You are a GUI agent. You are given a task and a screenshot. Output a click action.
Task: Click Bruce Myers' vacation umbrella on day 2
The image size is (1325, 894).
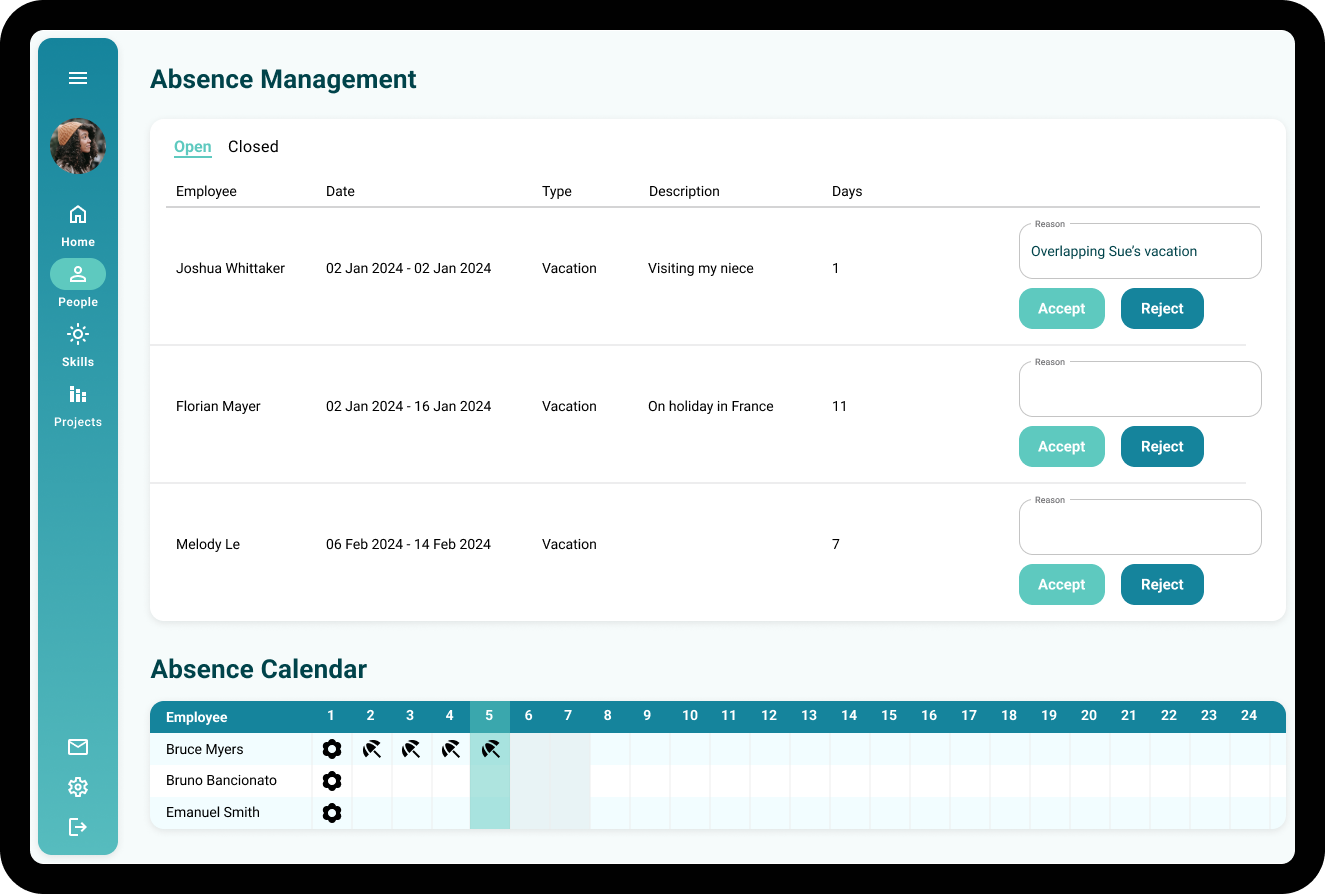pyautogui.click(x=372, y=749)
